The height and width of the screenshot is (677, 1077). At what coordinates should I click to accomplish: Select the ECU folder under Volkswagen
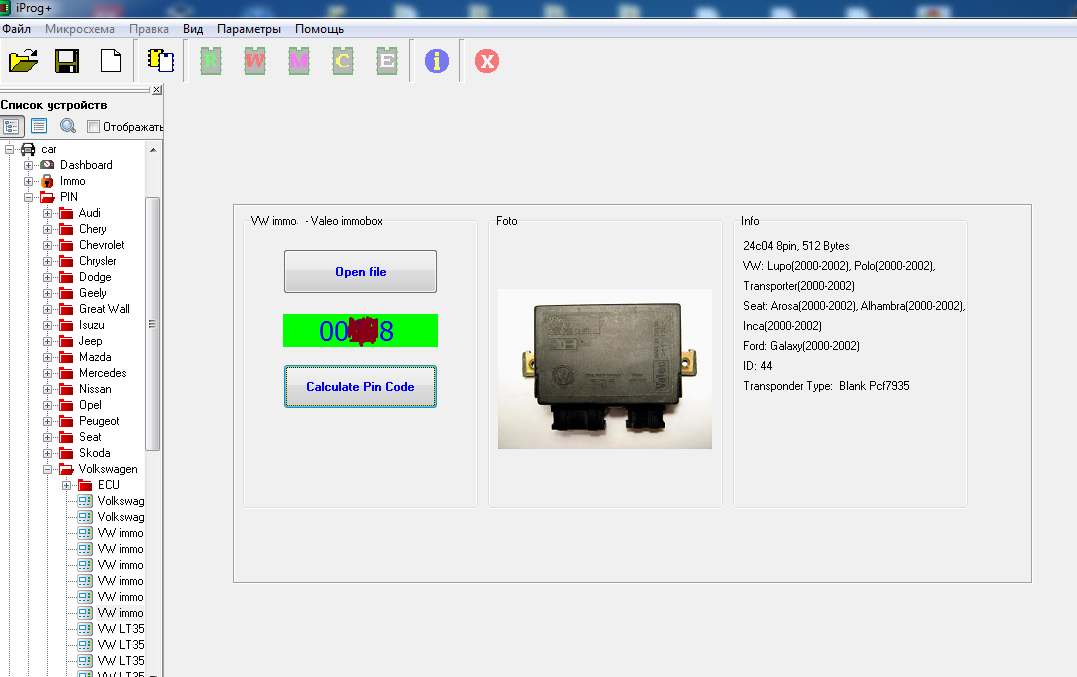click(x=109, y=485)
